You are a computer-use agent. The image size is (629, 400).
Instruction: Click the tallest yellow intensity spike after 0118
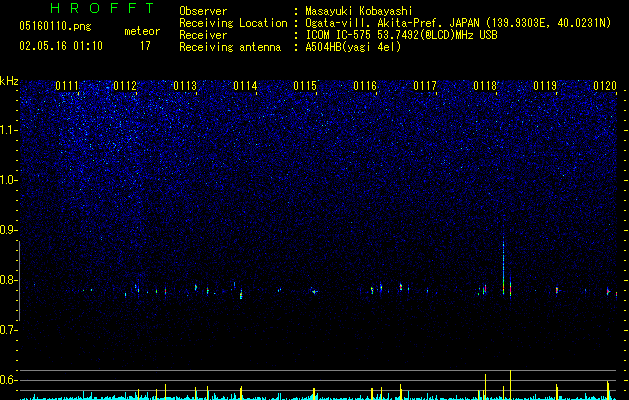click(510, 384)
